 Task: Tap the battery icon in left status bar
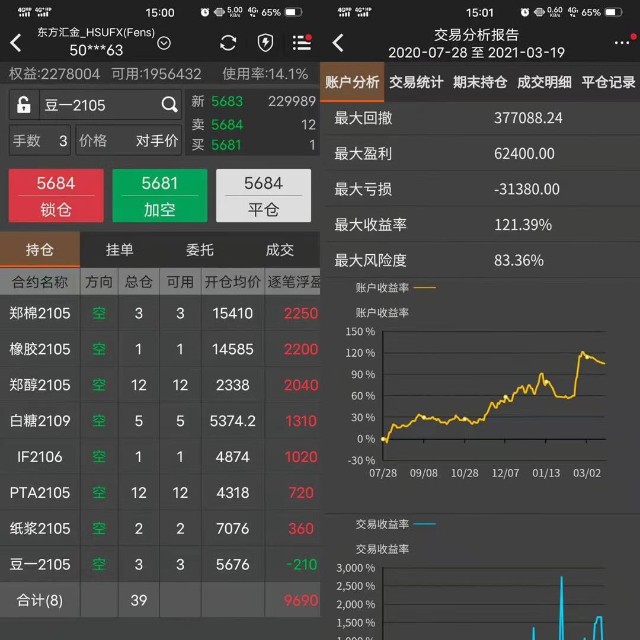(293, 12)
